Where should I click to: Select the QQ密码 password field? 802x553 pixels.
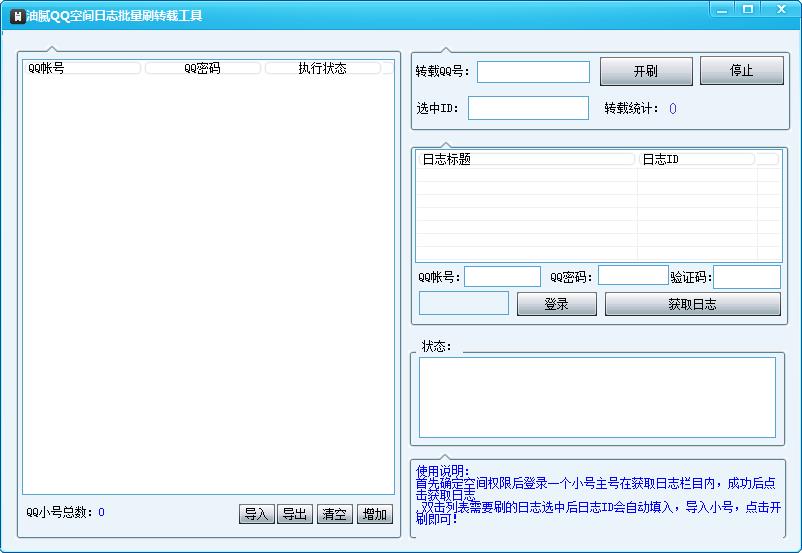(633, 276)
